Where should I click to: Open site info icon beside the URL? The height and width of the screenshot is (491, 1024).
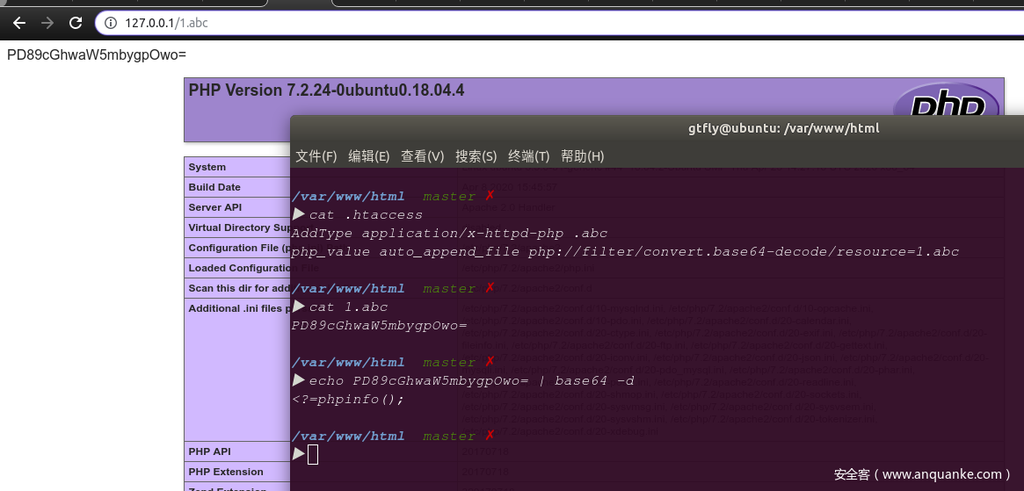tap(112, 22)
